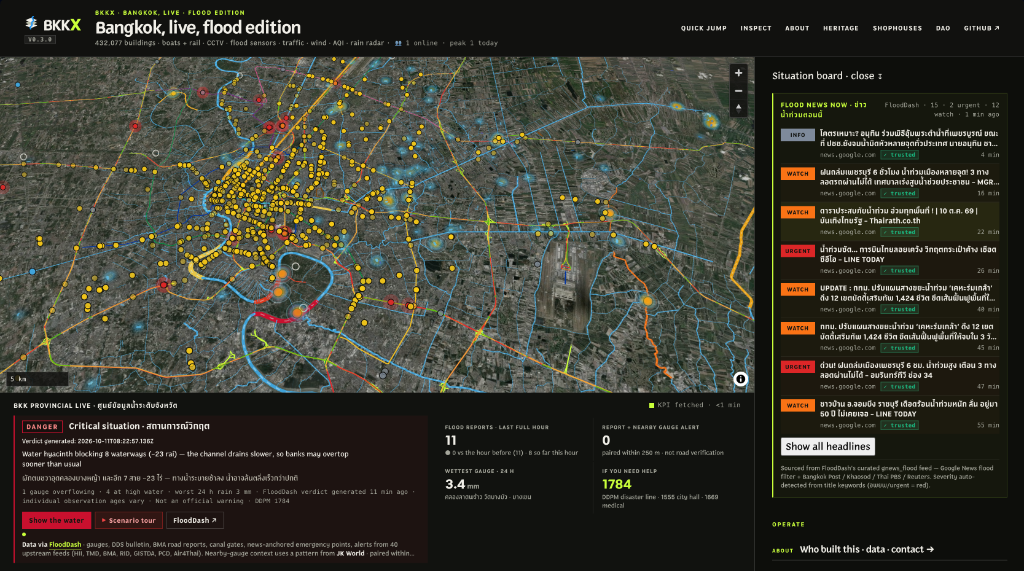Click the 5 km map scale bar

coord(37,378)
